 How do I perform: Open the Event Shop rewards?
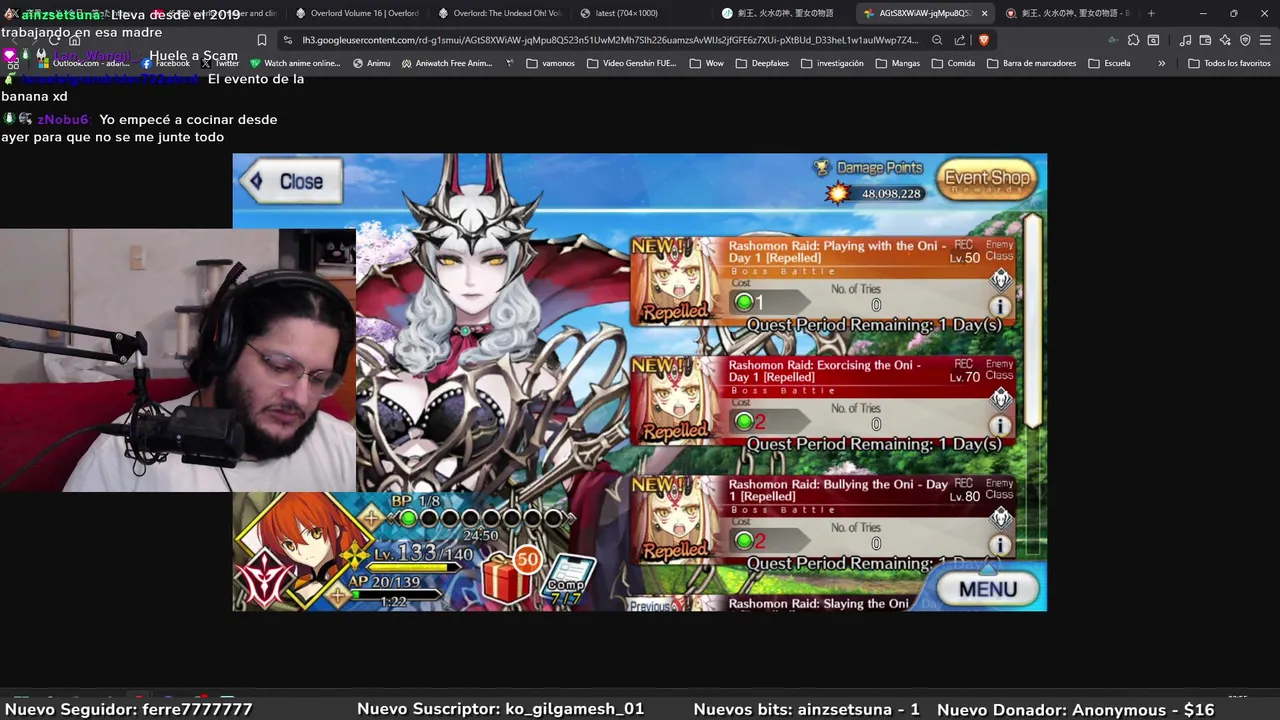(x=987, y=180)
